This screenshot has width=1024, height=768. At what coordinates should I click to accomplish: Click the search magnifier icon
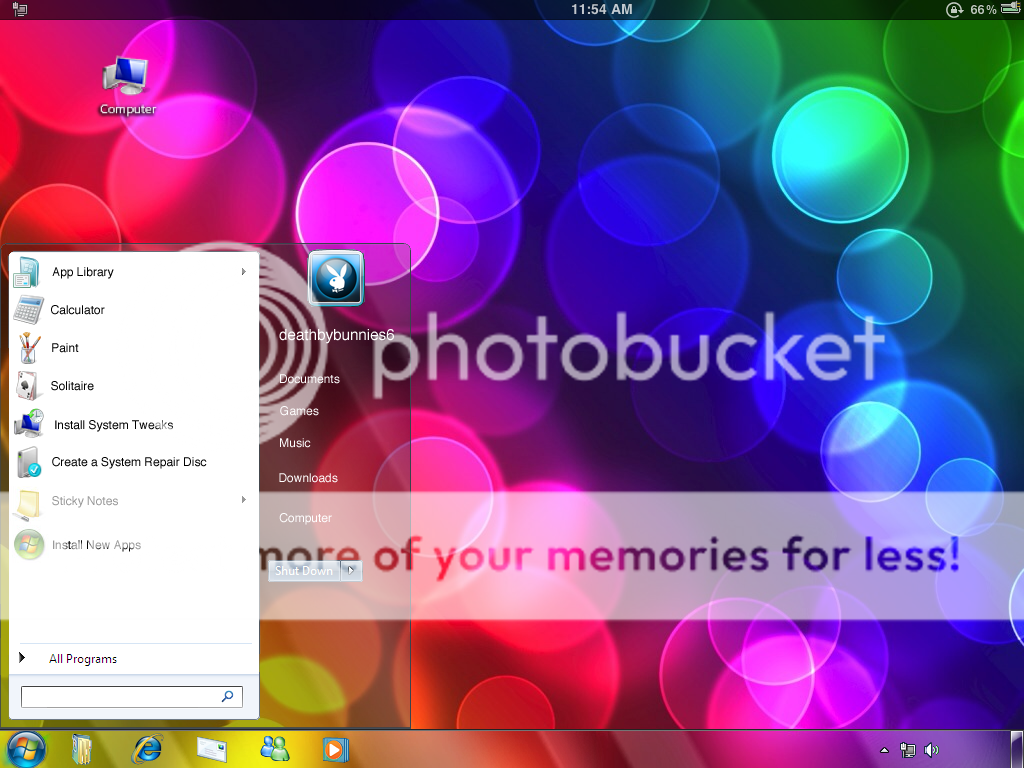click(227, 696)
